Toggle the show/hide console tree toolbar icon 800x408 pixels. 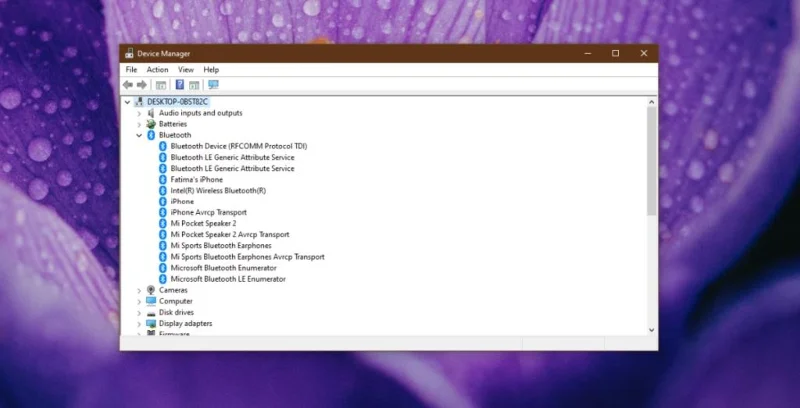click(161, 85)
